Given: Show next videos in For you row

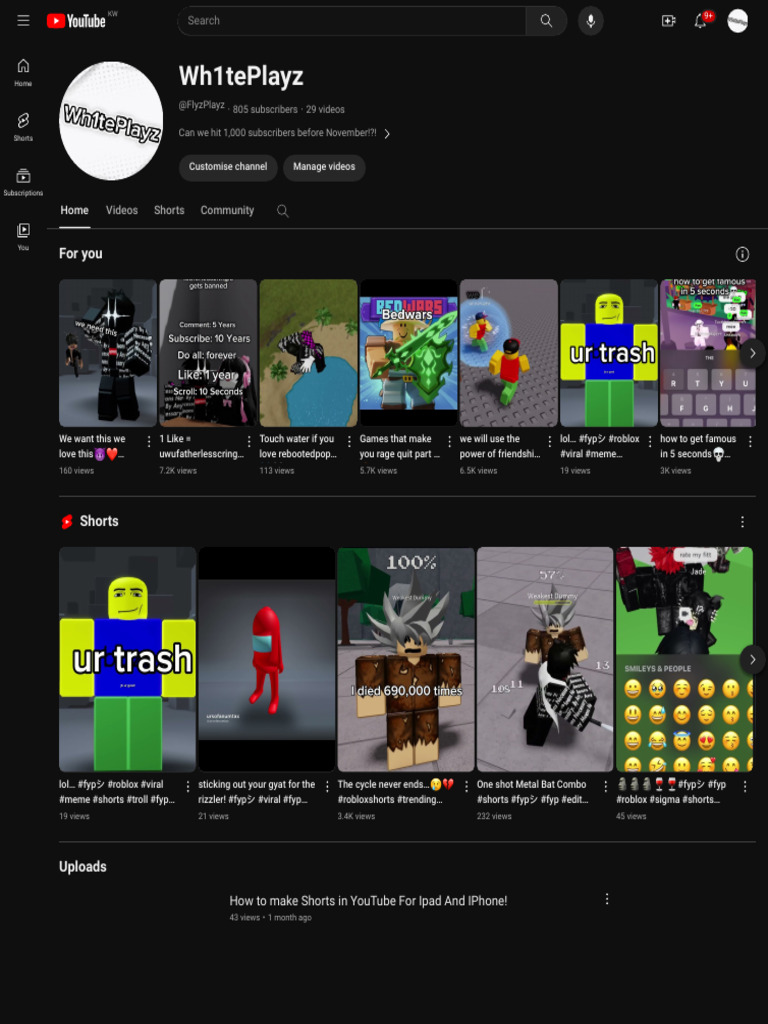Looking at the screenshot, I should [x=752, y=353].
